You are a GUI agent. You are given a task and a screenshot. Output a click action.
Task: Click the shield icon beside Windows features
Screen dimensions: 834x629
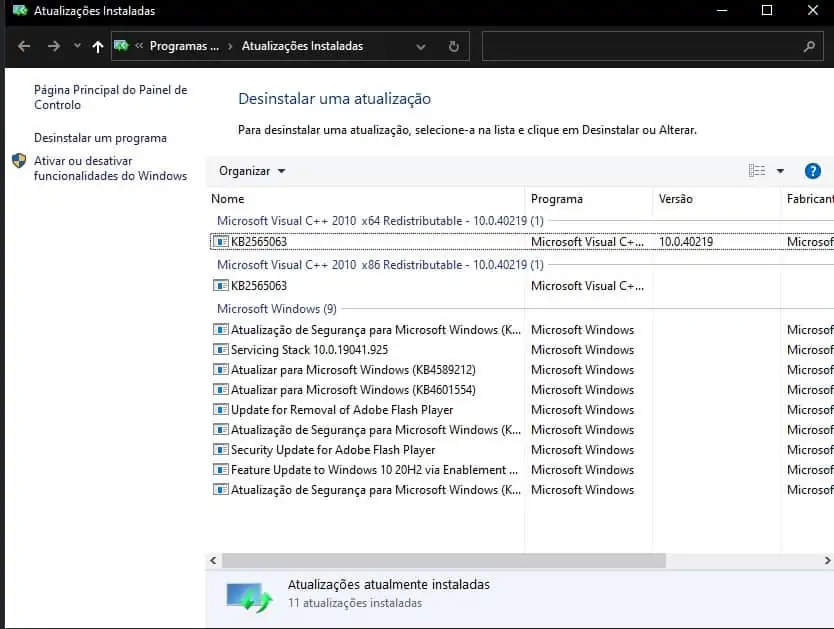[19, 161]
